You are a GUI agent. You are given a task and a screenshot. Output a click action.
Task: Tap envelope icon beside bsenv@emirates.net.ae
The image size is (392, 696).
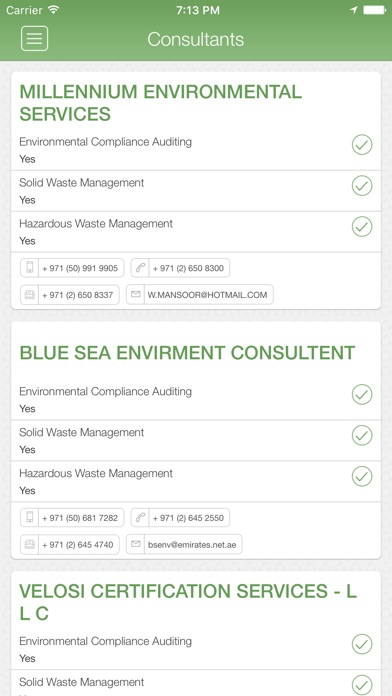(x=135, y=544)
